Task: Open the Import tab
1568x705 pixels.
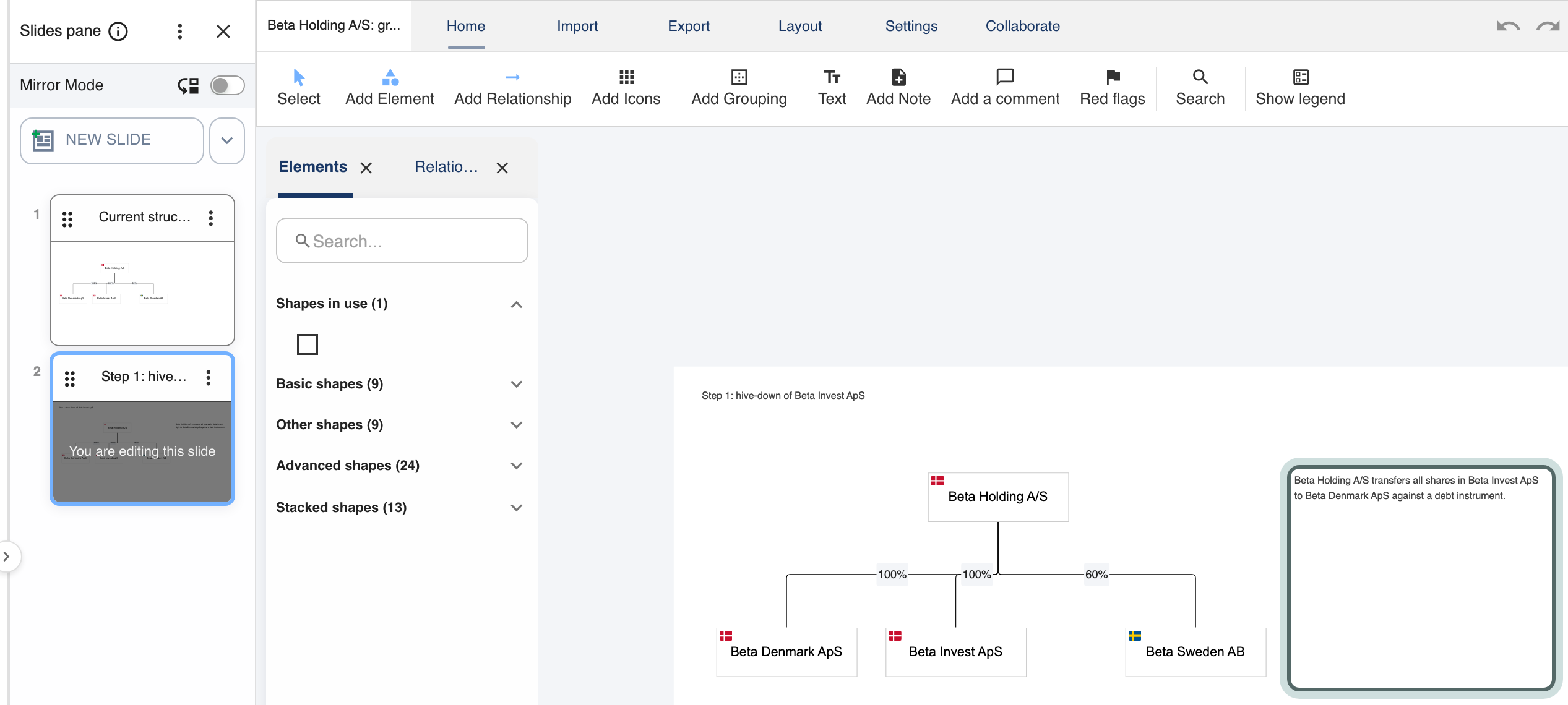Action: pos(577,26)
